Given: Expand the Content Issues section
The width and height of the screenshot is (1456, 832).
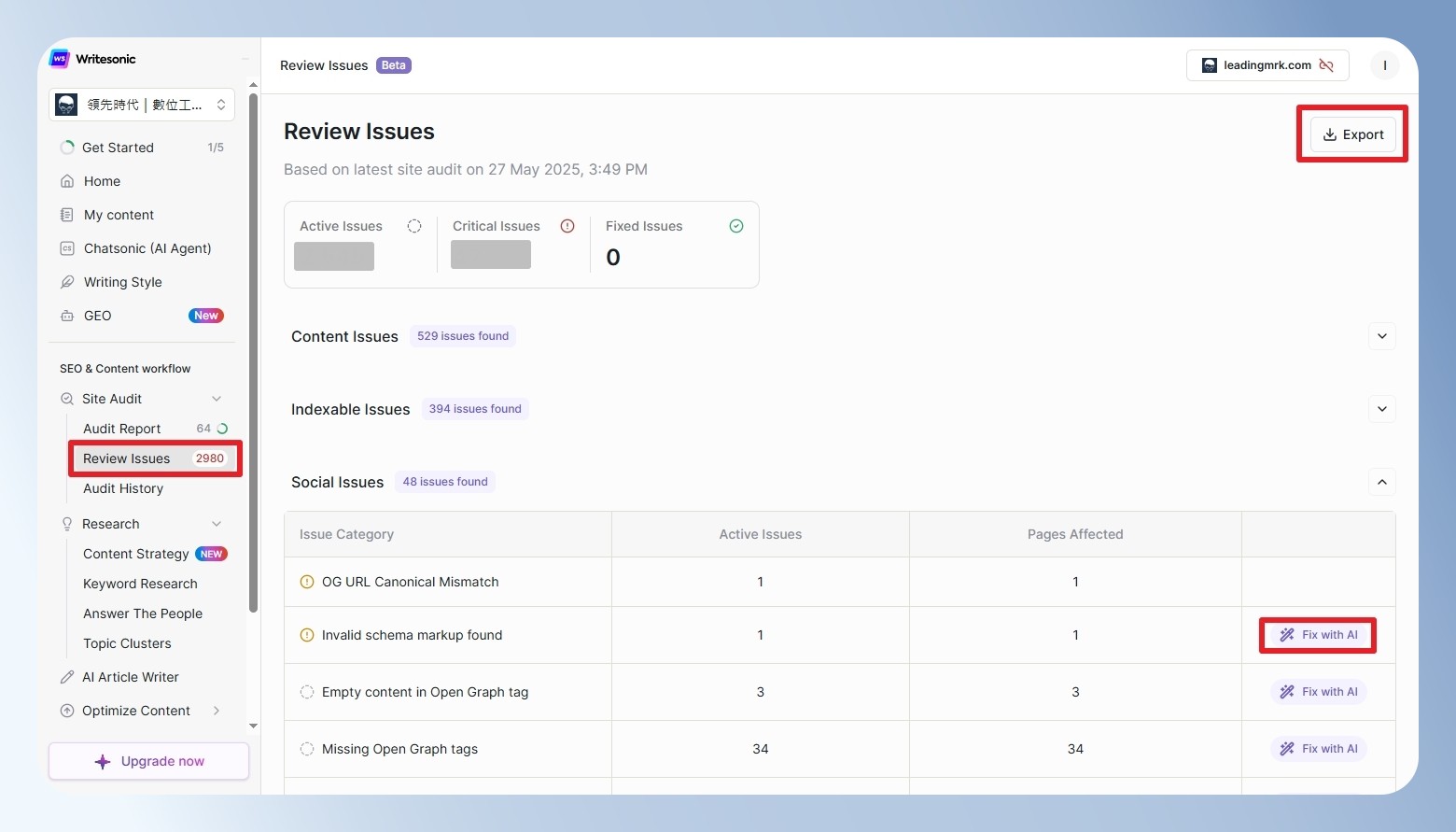Looking at the screenshot, I should pyautogui.click(x=1382, y=336).
